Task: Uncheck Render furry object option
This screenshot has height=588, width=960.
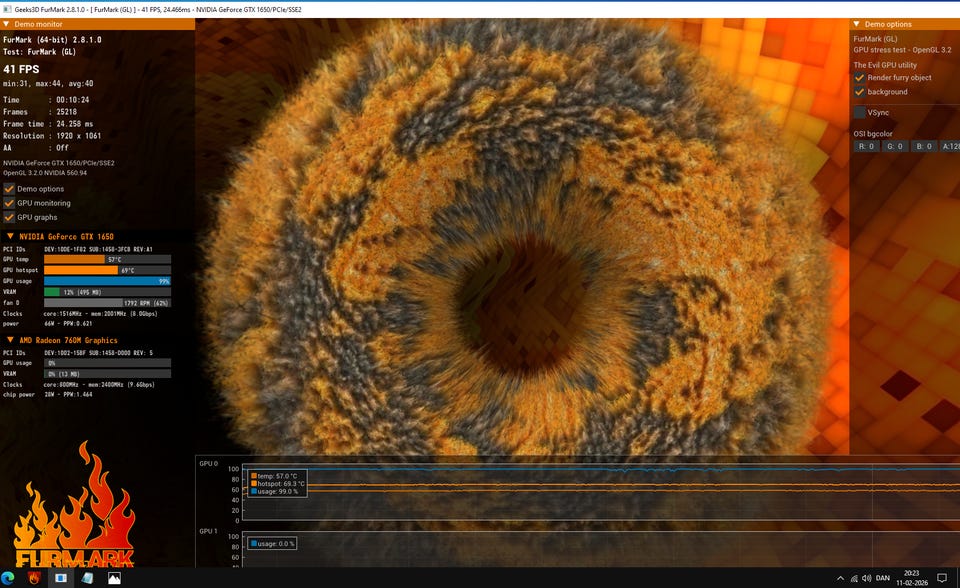Action: 859,78
